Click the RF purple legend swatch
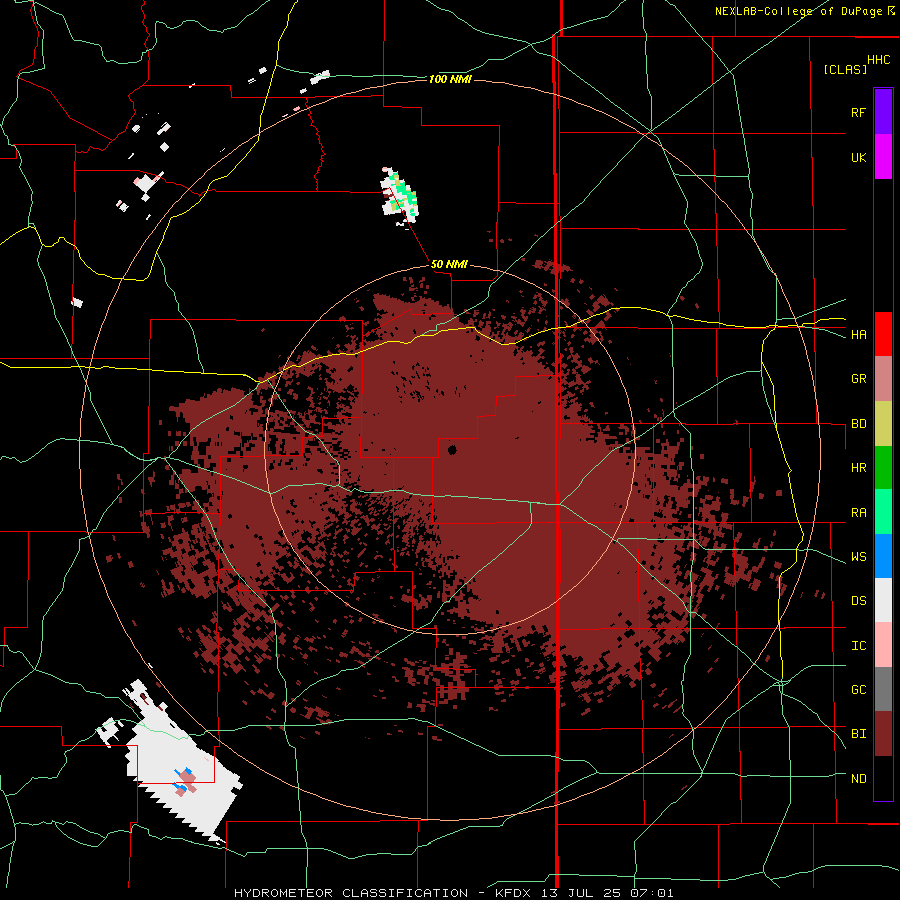This screenshot has width=900, height=900. [883, 112]
